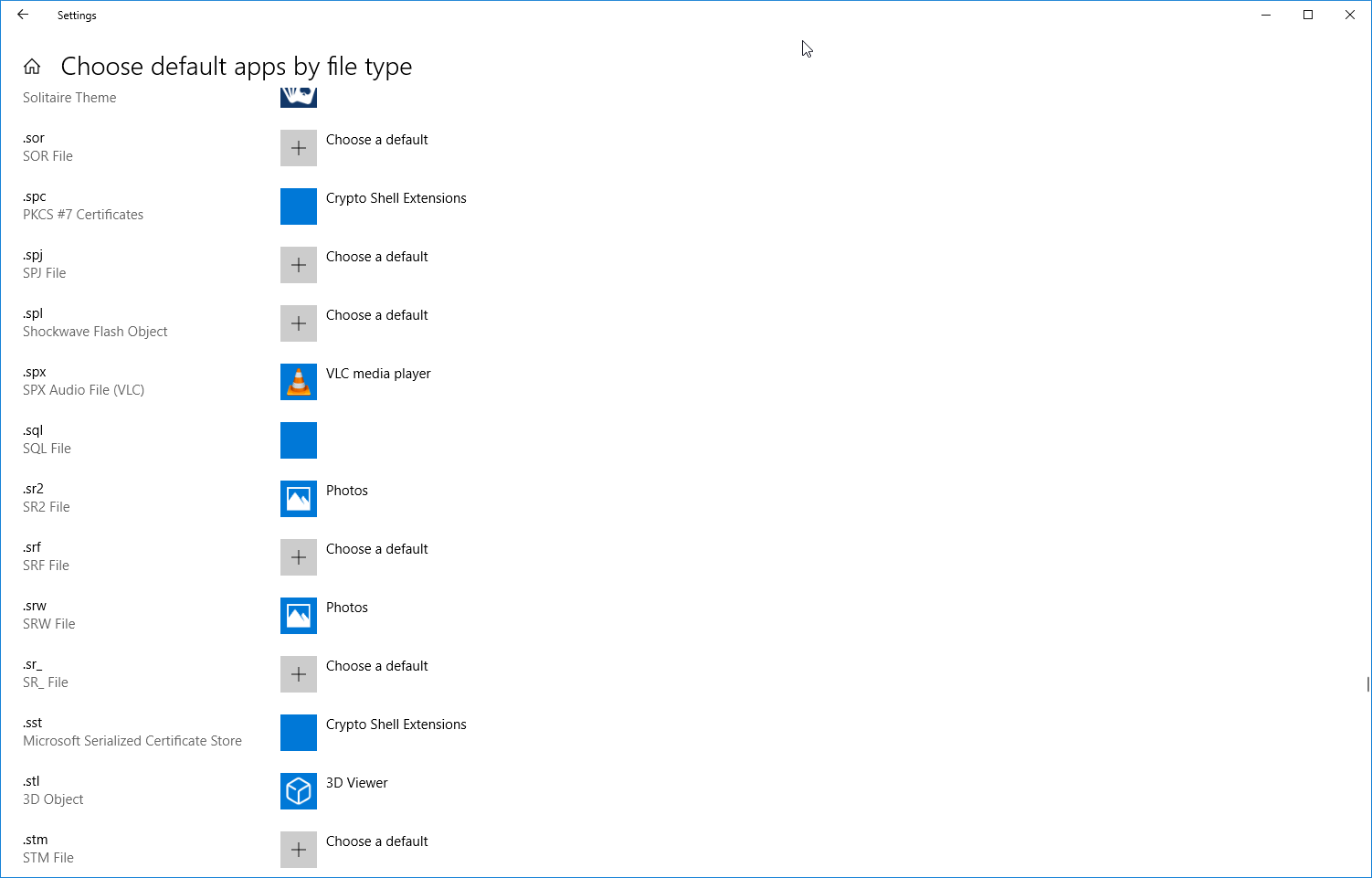Click the blue icon next to .spc
The height and width of the screenshot is (878, 1372).
pyautogui.click(x=299, y=206)
